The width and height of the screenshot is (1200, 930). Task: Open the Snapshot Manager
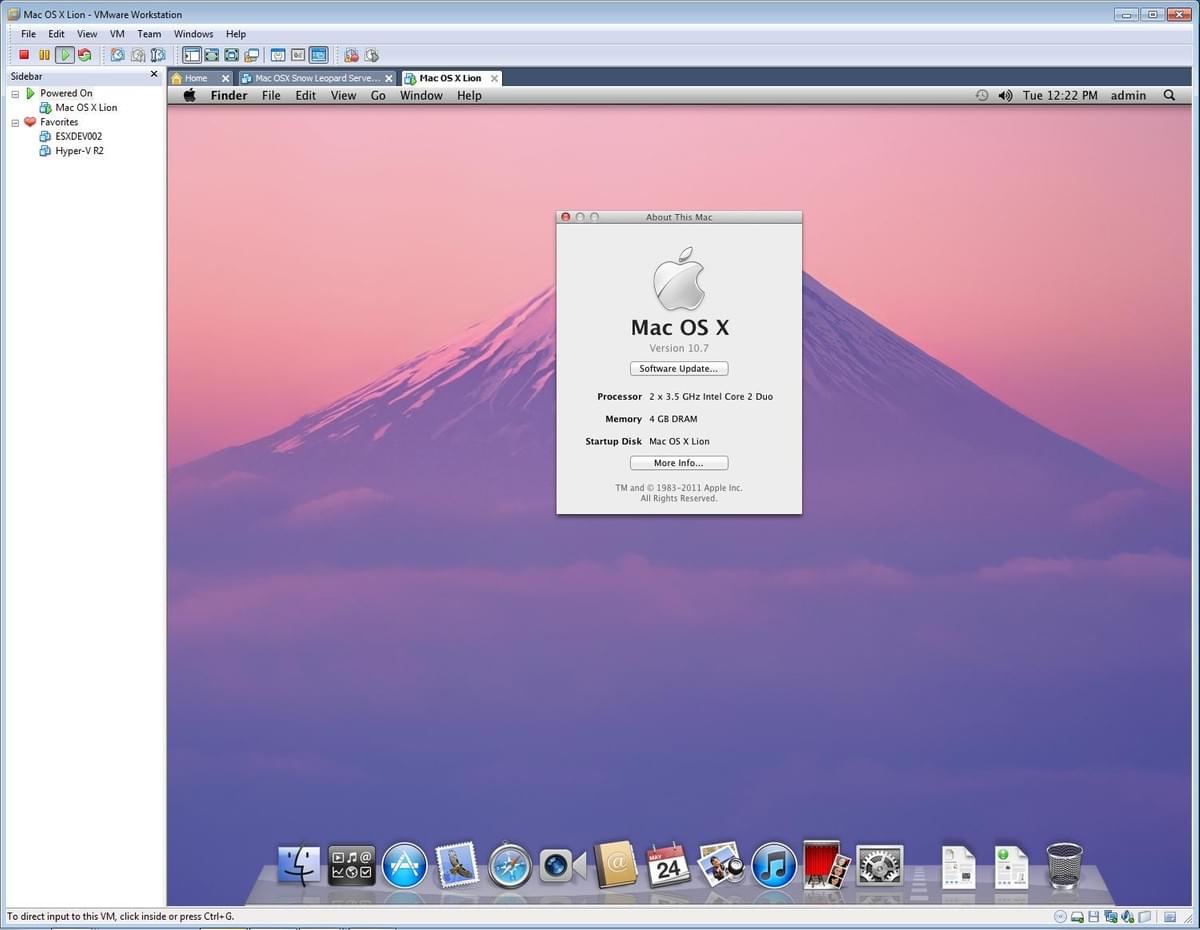[x=158, y=55]
